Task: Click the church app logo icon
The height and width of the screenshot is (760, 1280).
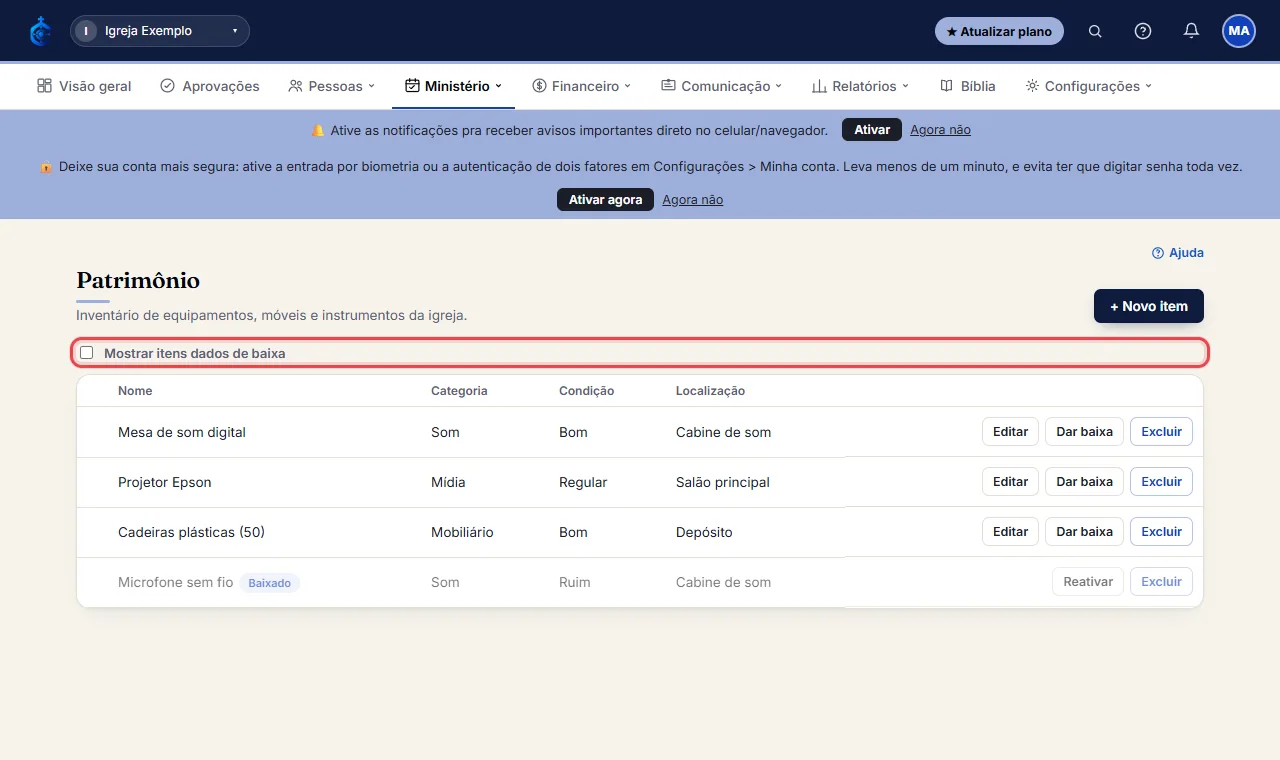Action: [x=40, y=31]
